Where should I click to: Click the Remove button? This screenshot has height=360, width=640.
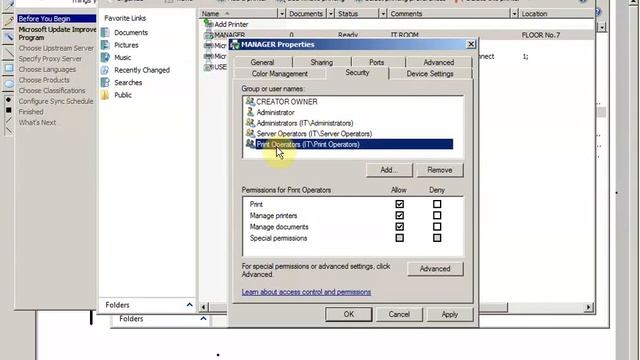tap(440, 170)
